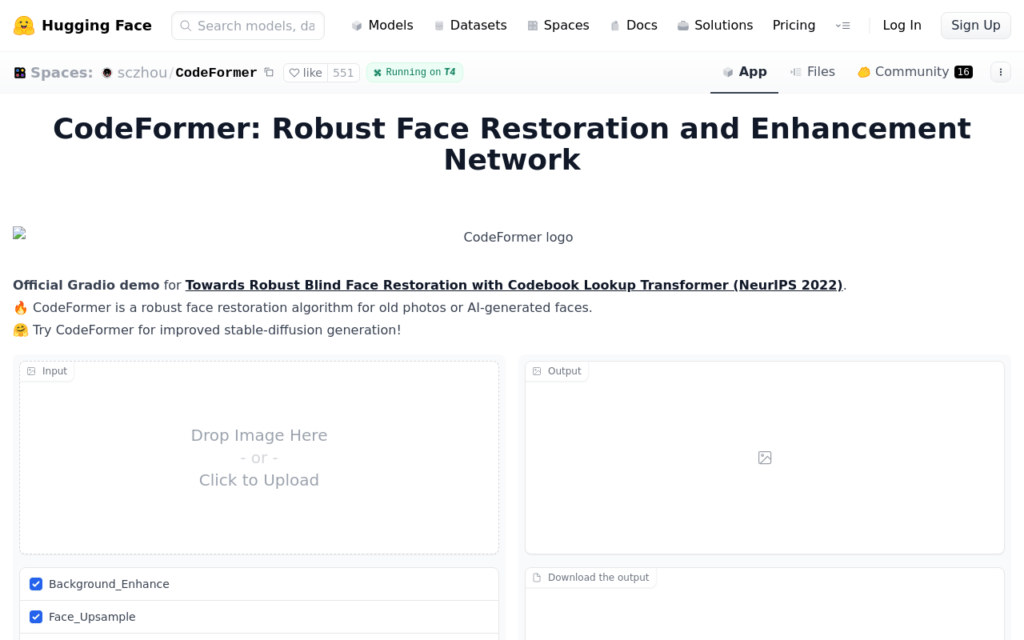This screenshot has height=640, width=1024.
Task: Expand the extra navigation dropdown near Pricing
Action: pos(843,25)
